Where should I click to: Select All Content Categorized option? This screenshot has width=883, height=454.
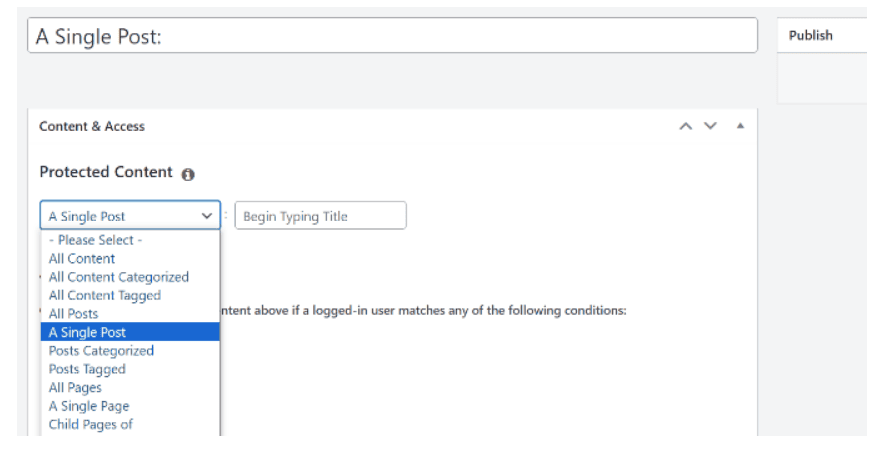(118, 277)
